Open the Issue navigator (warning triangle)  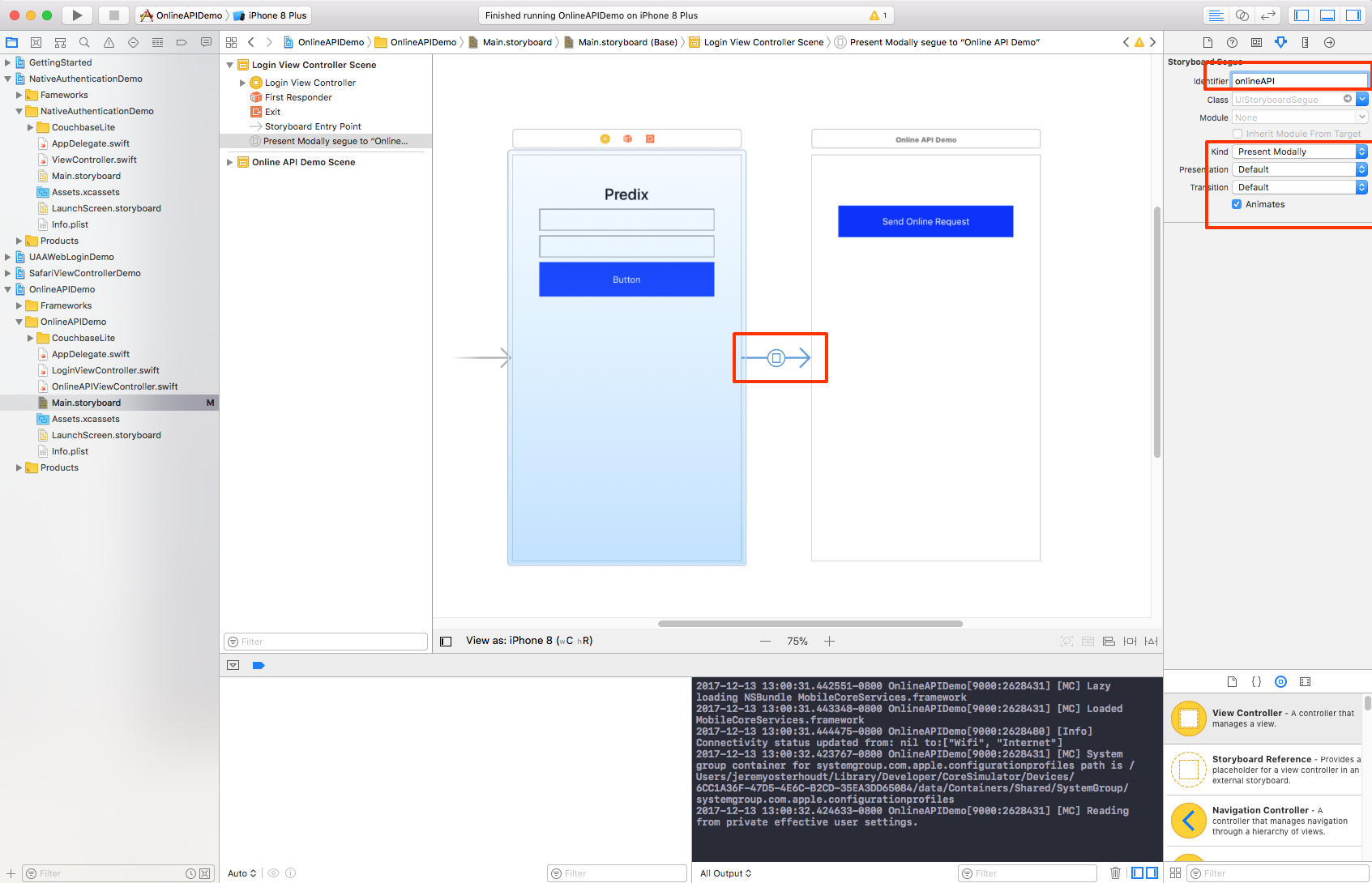(x=109, y=42)
